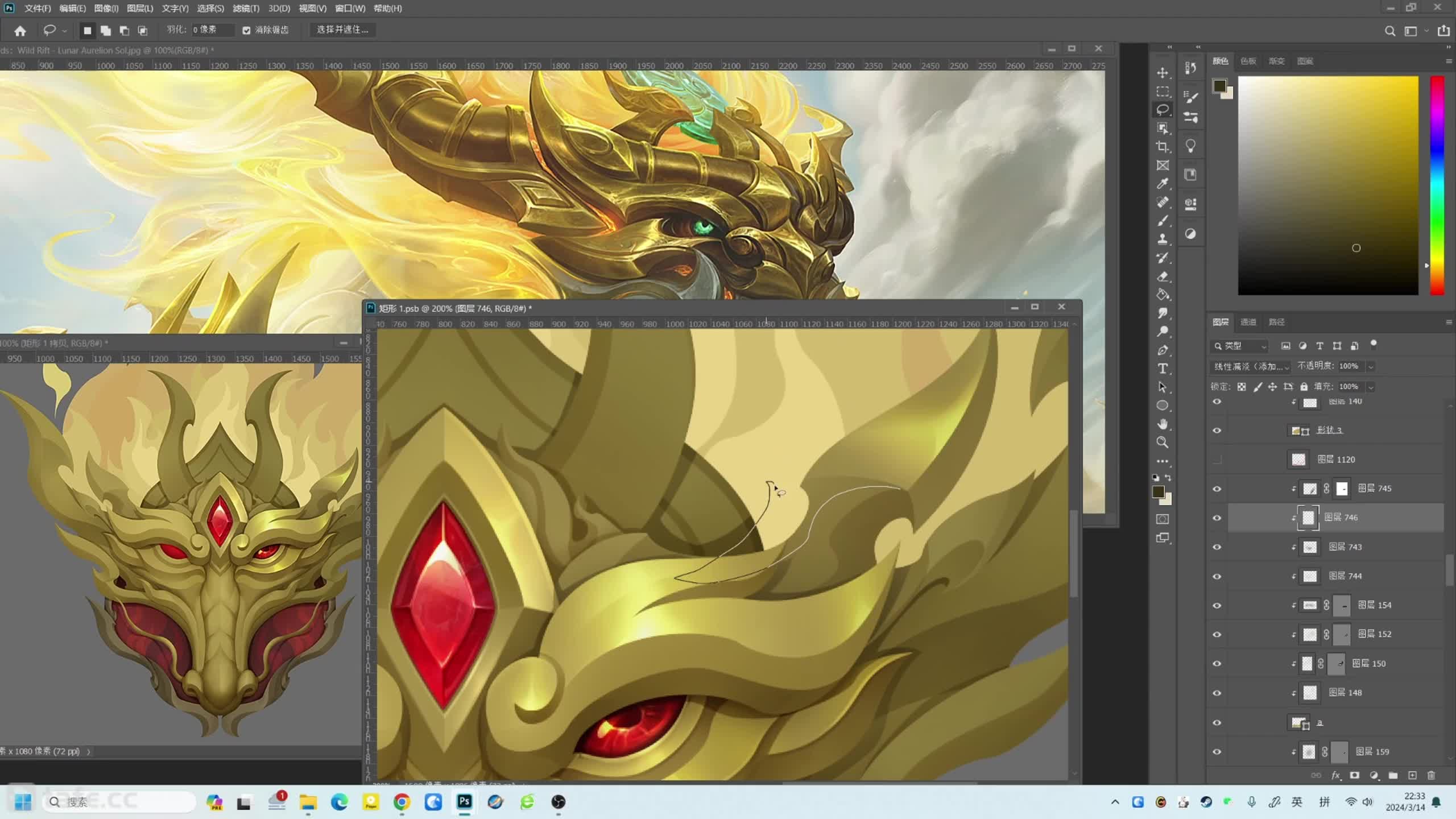Screen dimensions: 1456x819
Task: Open the Lasso tool preset picker arrow
Action: 64,30
